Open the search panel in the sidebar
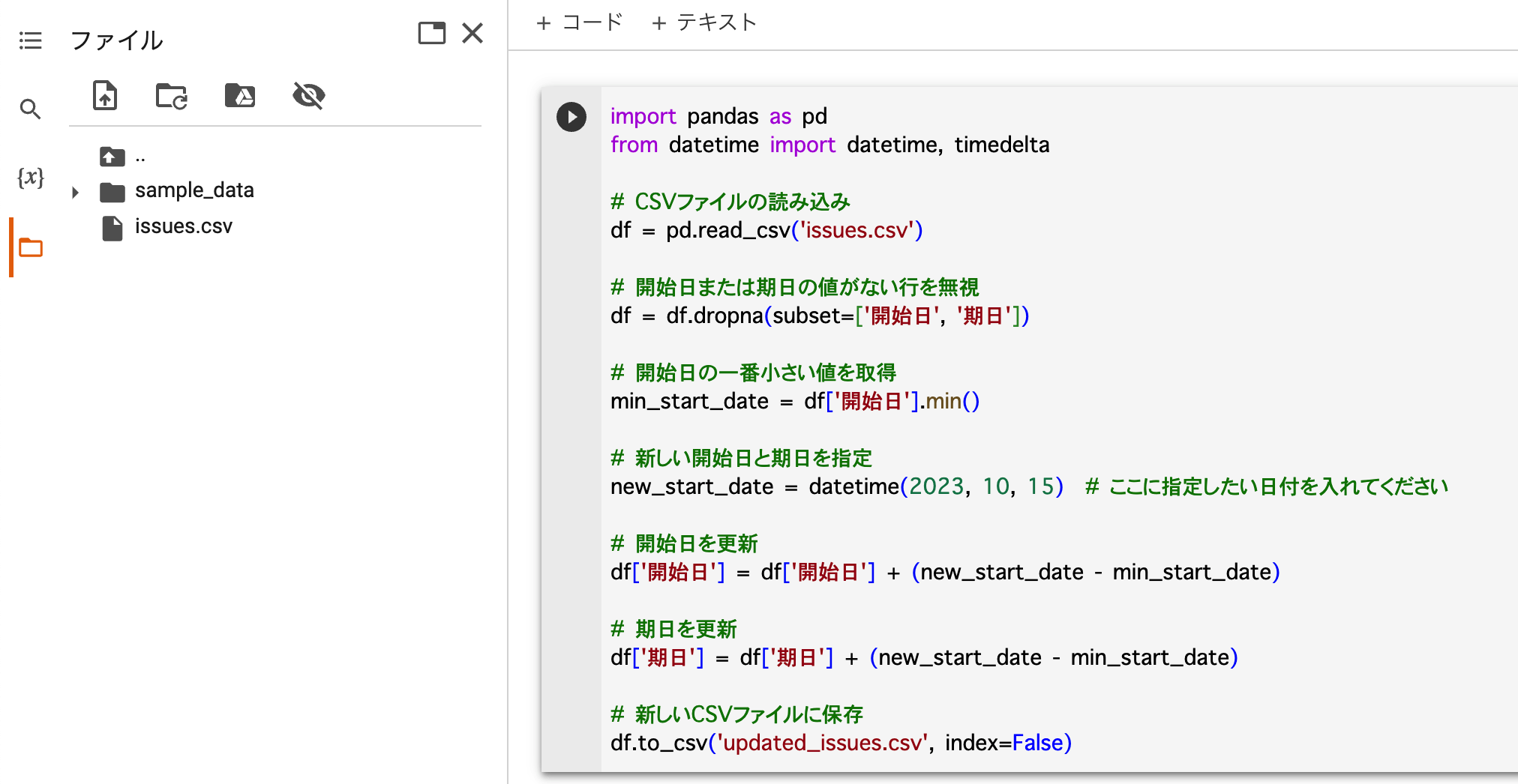Image resolution: width=1518 pixels, height=784 pixels. tap(30, 109)
